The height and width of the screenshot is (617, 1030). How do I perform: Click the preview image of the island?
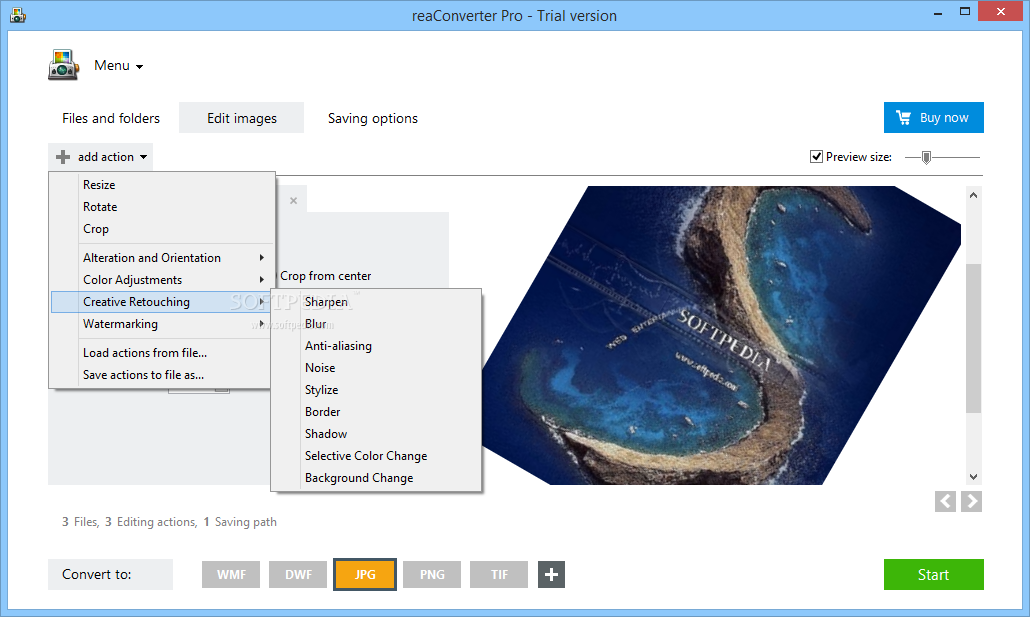pyautogui.click(x=721, y=335)
